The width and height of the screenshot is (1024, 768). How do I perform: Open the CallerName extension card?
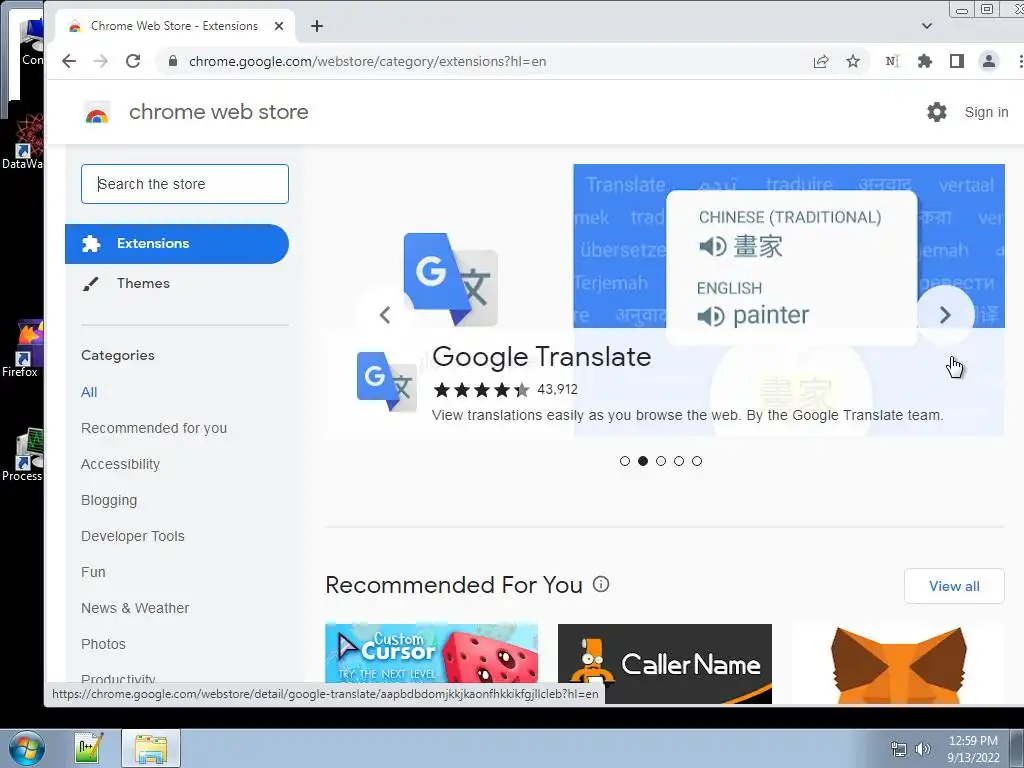tap(665, 664)
